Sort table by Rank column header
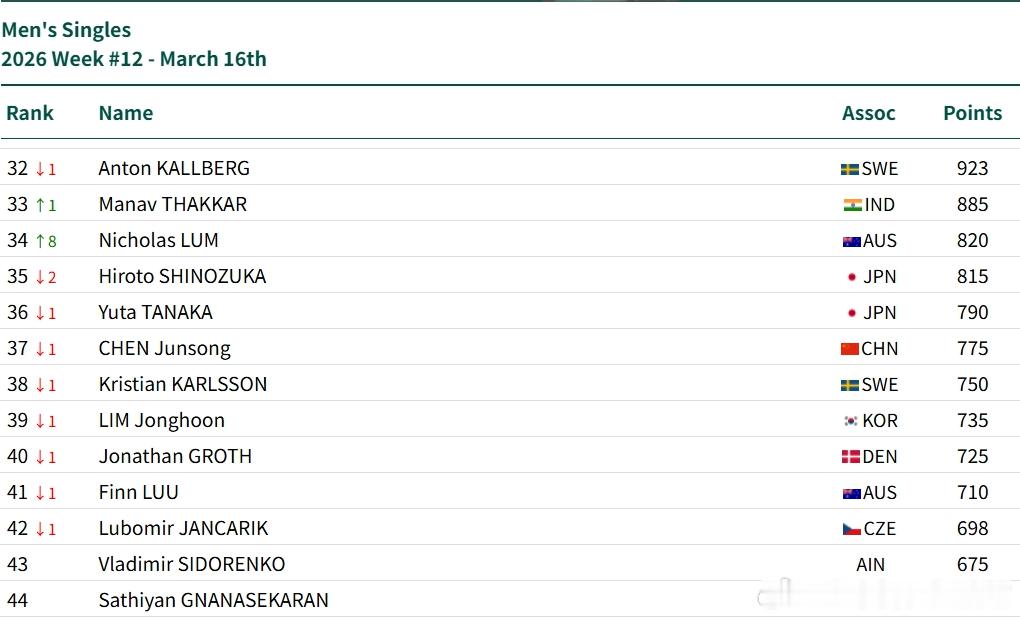Screen dimensions: 1020x618 [x=30, y=113]
